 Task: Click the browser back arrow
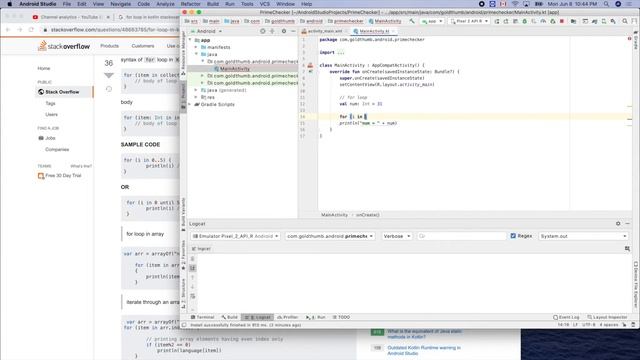(x=8, y=30)
